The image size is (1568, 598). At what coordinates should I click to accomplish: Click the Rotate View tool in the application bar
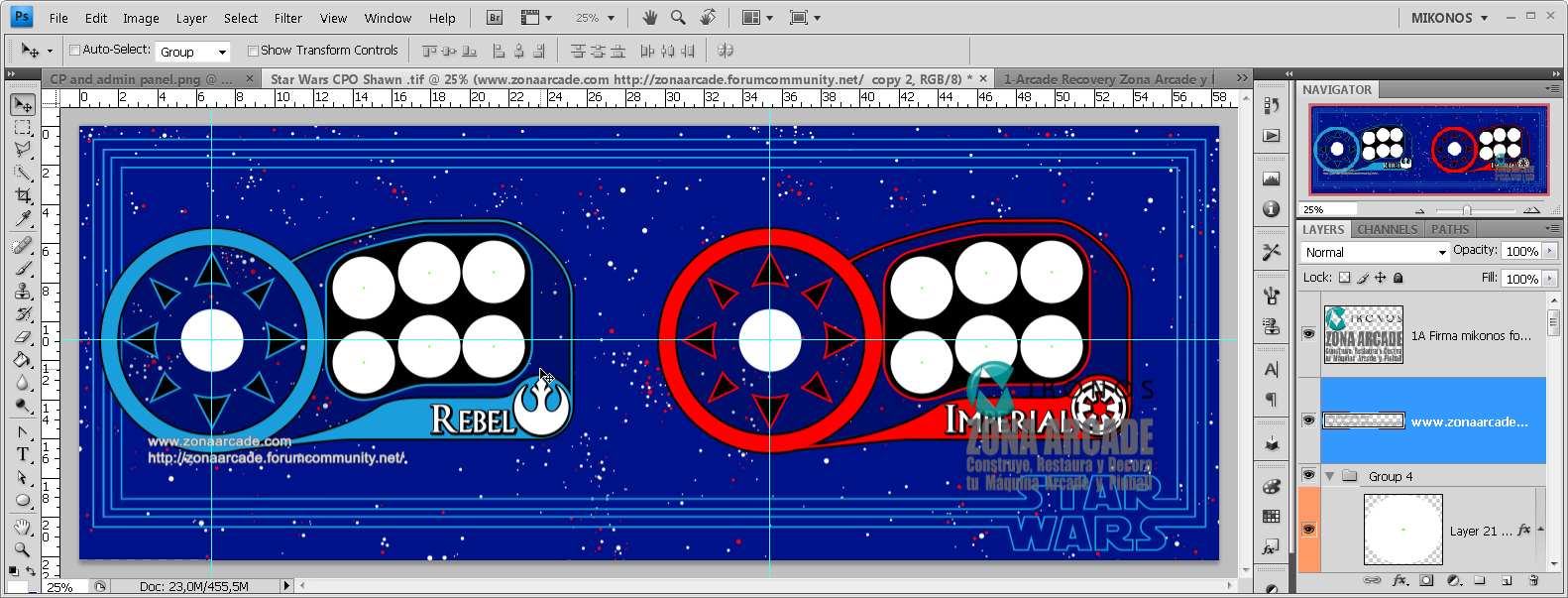click(708, 18)
